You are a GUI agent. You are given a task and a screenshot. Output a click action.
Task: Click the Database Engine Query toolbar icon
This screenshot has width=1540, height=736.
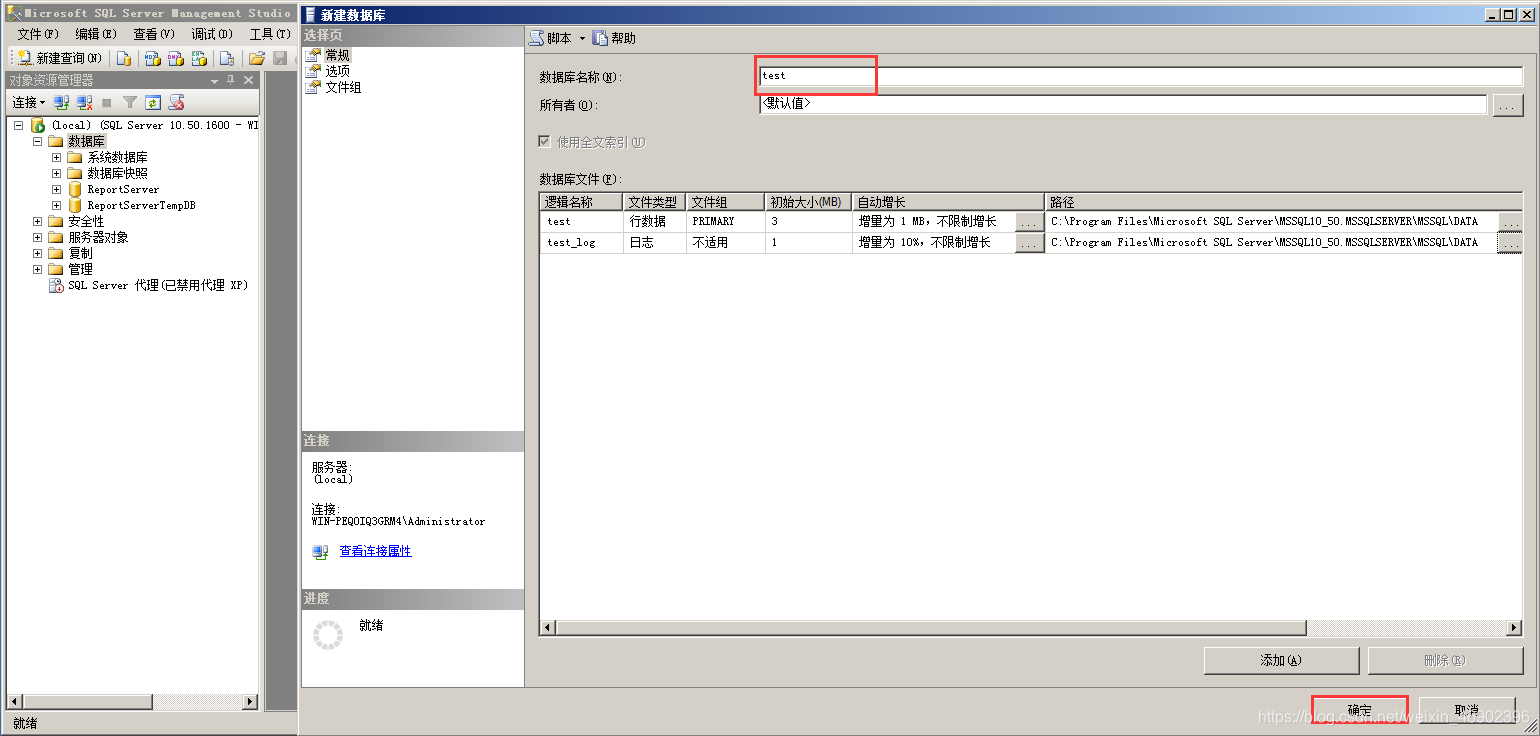point(124,58)
